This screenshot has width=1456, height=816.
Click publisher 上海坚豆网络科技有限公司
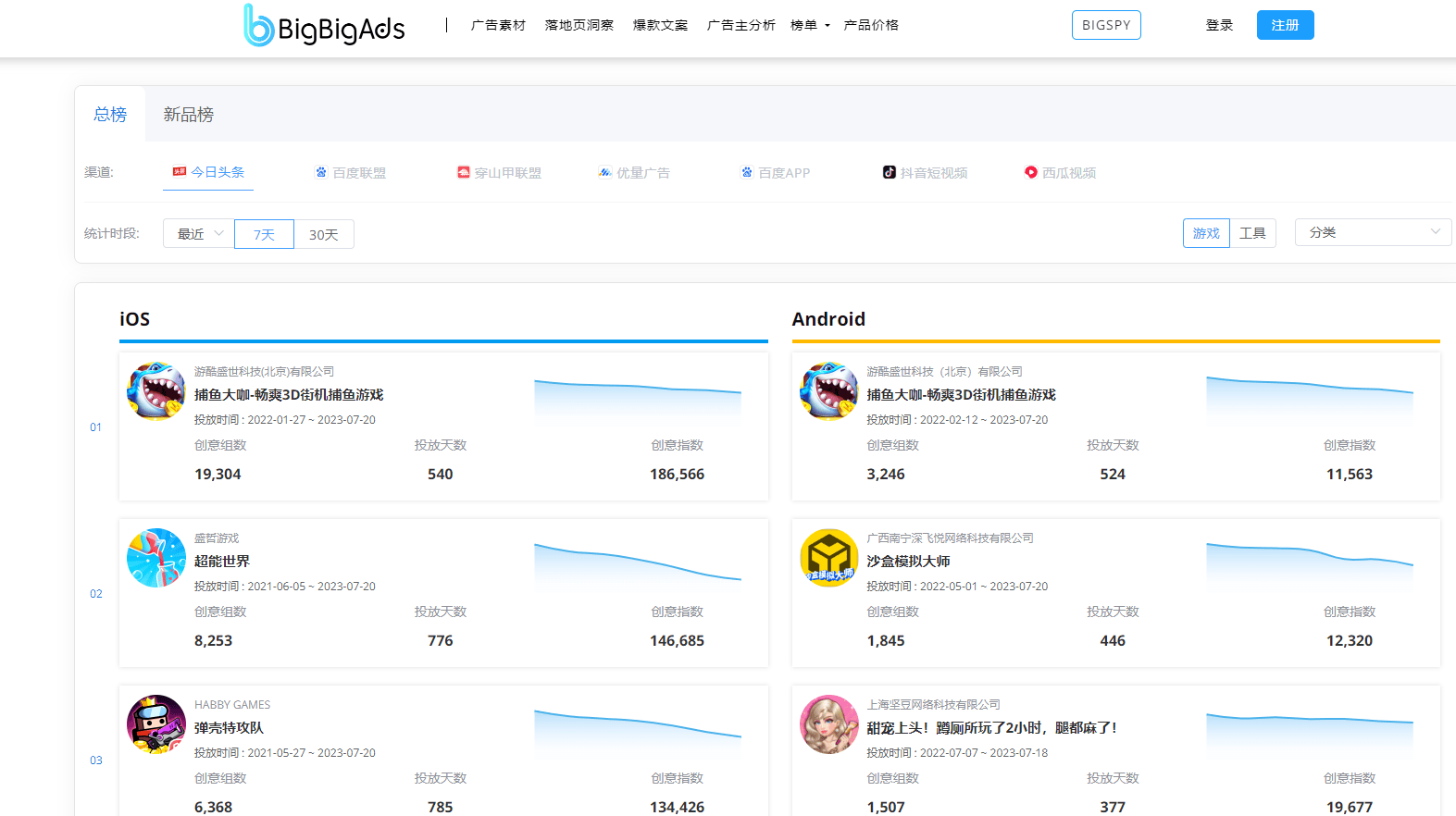(933, 705)
